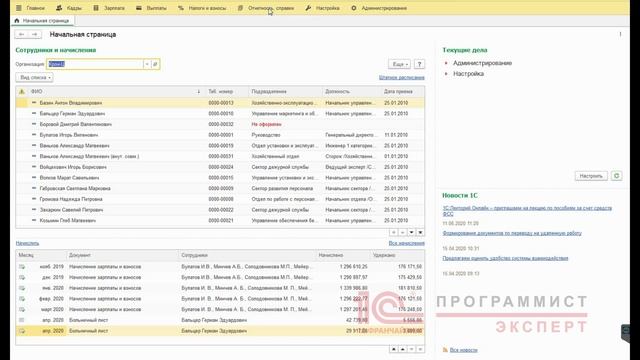The image size is (640, 360).
Task: Open the Администрирование menu section
Action: 379,8
